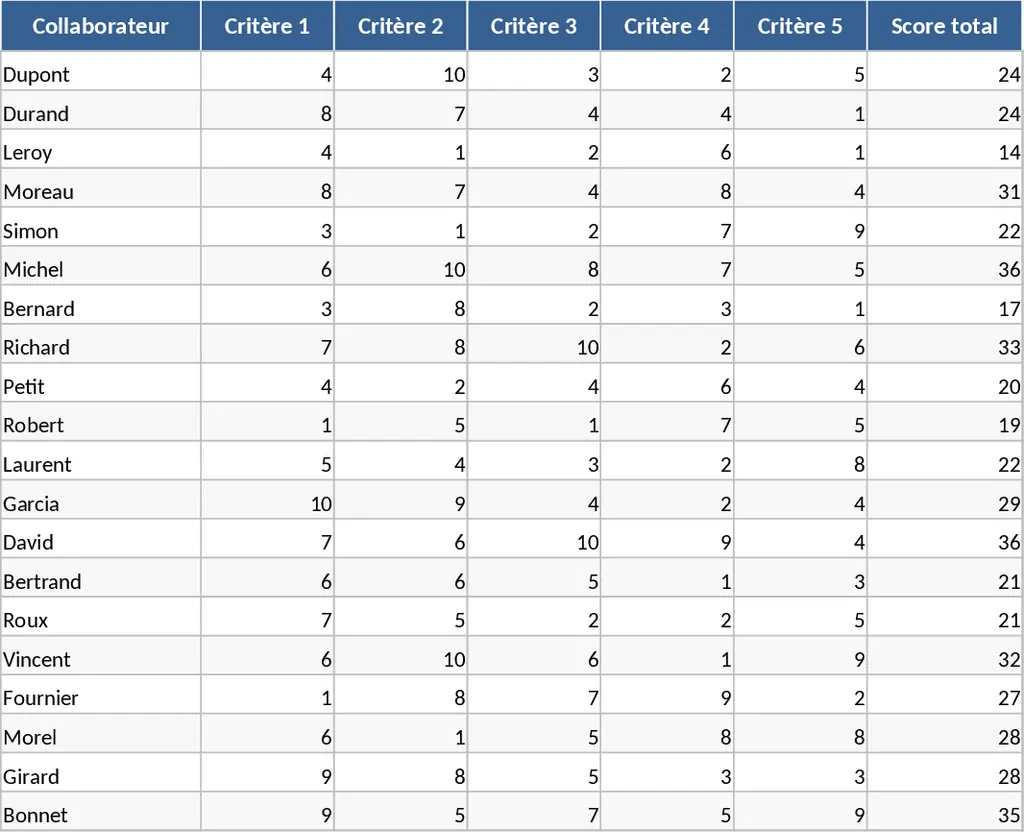Click the Collaborateur column header

(x=100, y=26)
